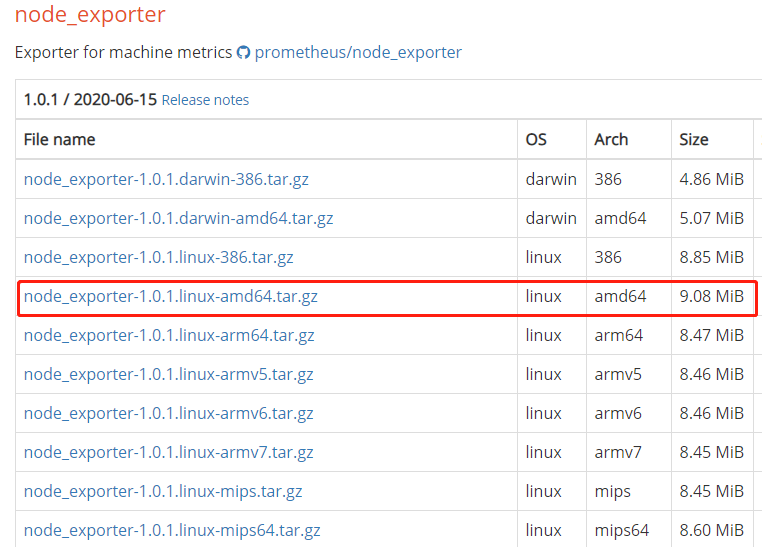The height and width of the screenshot is (547, 762).
Task: Click the GitHub icon beside prometheus/node_exporter
Action: tap(243, 52)
